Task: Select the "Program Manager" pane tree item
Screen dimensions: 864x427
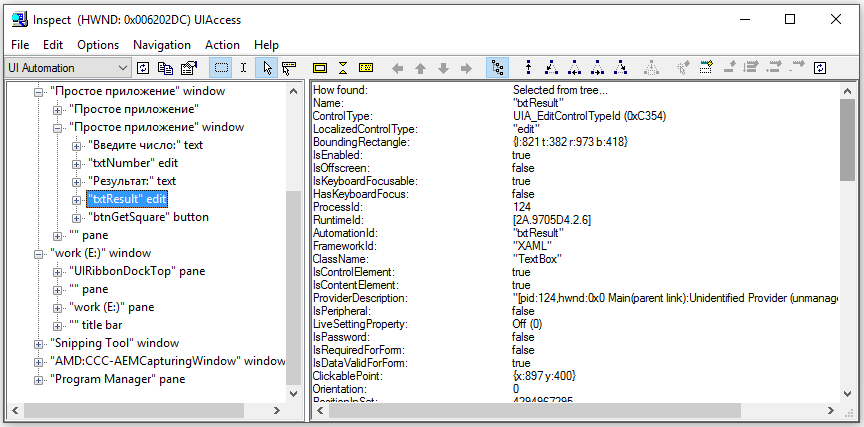Action: click(117, 379)
